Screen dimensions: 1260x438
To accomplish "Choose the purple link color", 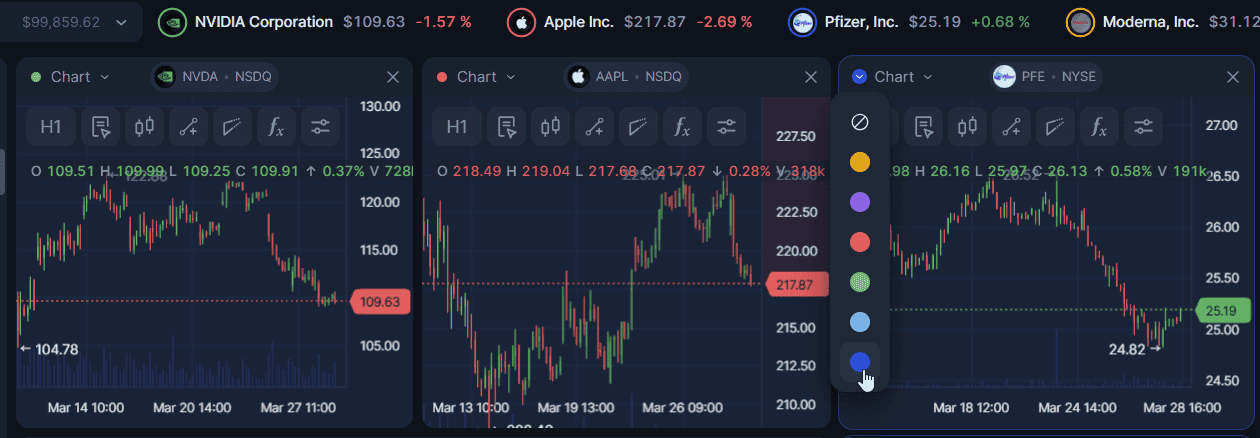I will pos(859,202).
